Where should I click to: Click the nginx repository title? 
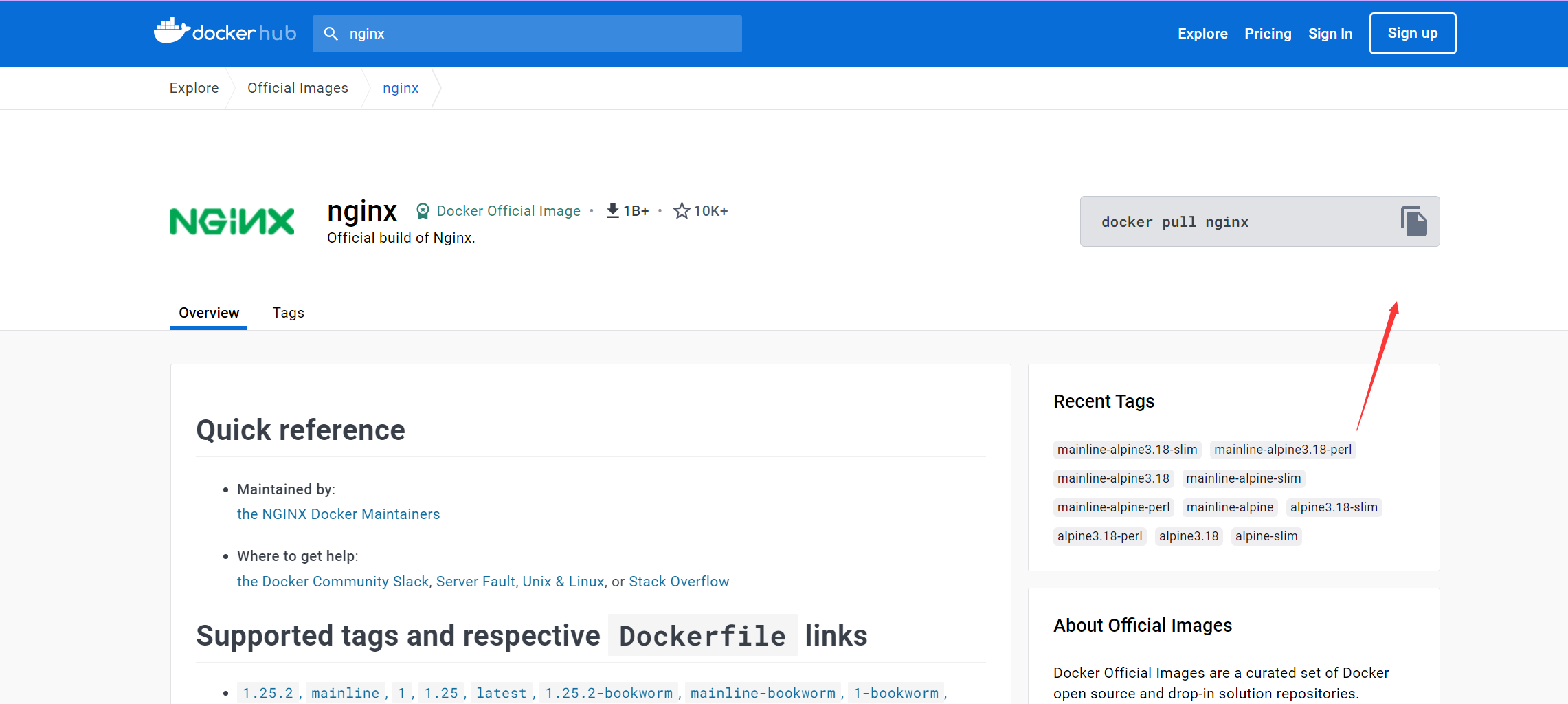pyautogui.click(x=362, y=211)
